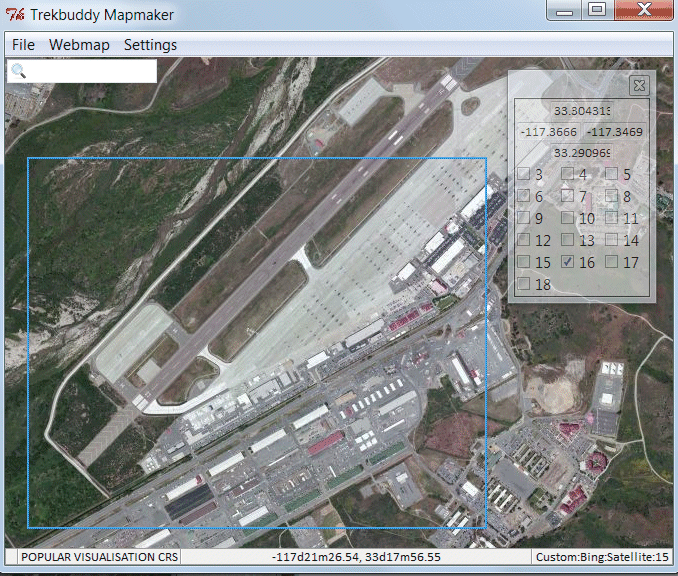Click the Trekbuddy Mapmaker title bar icon
This screenshot has height=576, width=678.
pyautogui.click(x=15, y=15)
